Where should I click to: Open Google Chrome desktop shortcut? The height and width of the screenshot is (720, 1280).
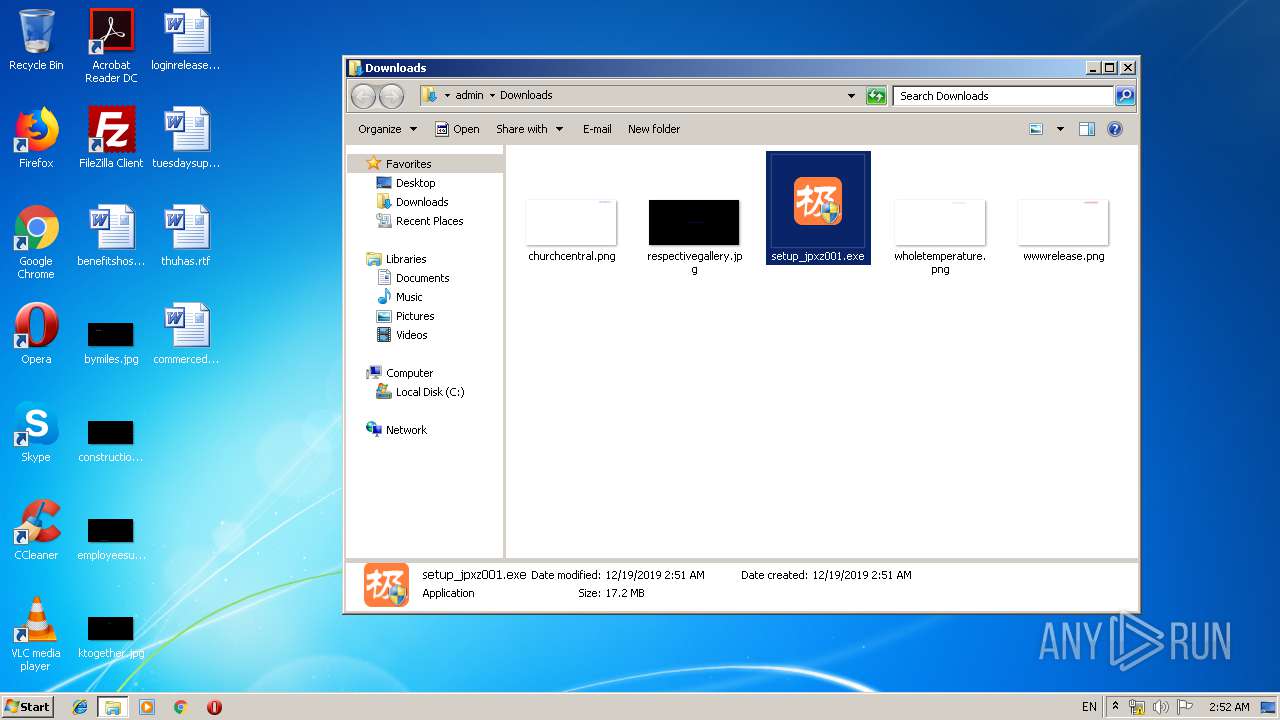pos(36,242)
